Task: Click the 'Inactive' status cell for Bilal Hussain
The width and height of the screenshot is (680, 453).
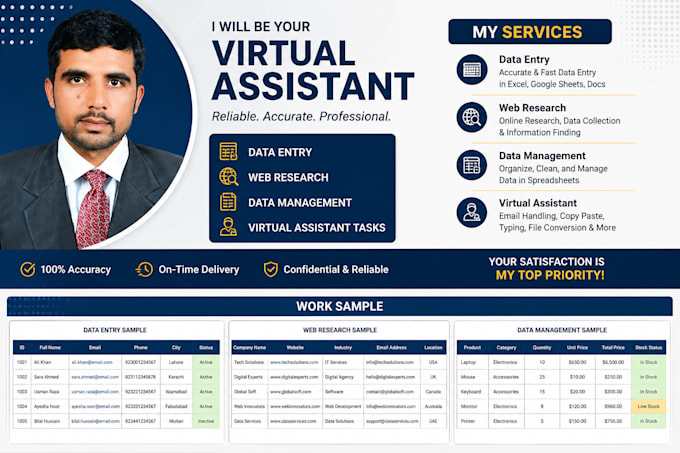Action: pyautogui.click(x=206, y=421)
